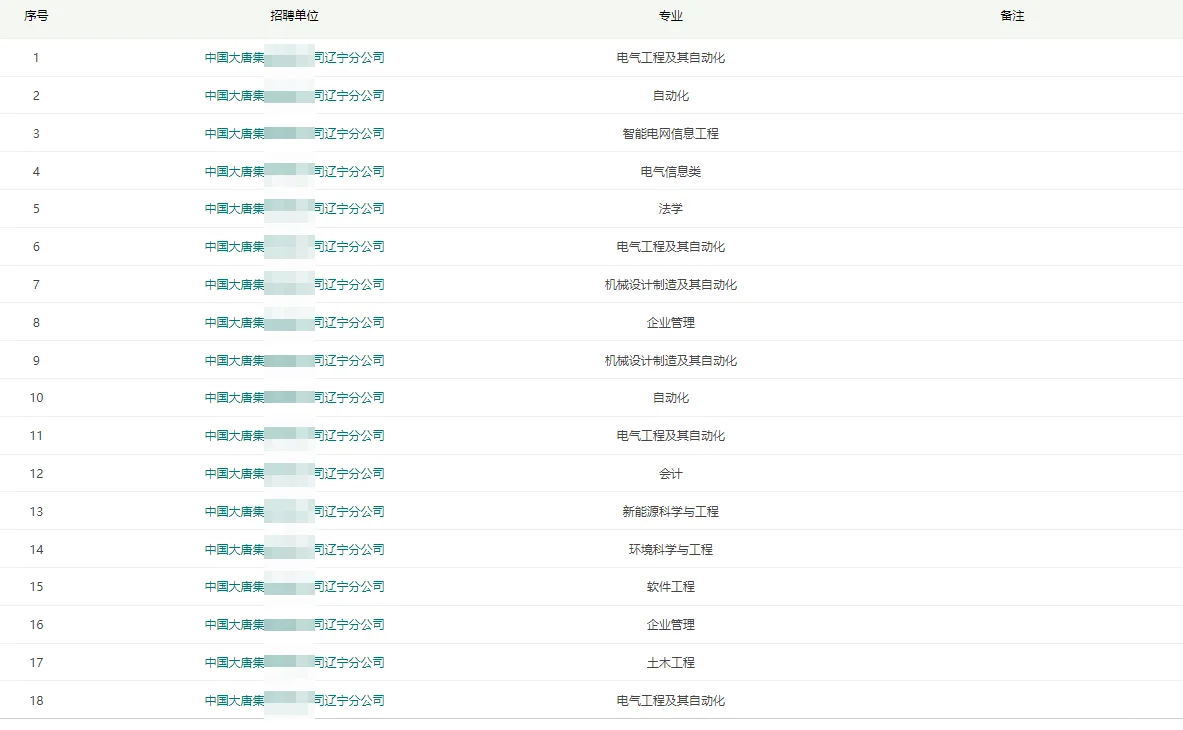The height and width of the screenshot is (730, 1183).
Task: Click the 招聘单位 column header
Action: [294, 16]
